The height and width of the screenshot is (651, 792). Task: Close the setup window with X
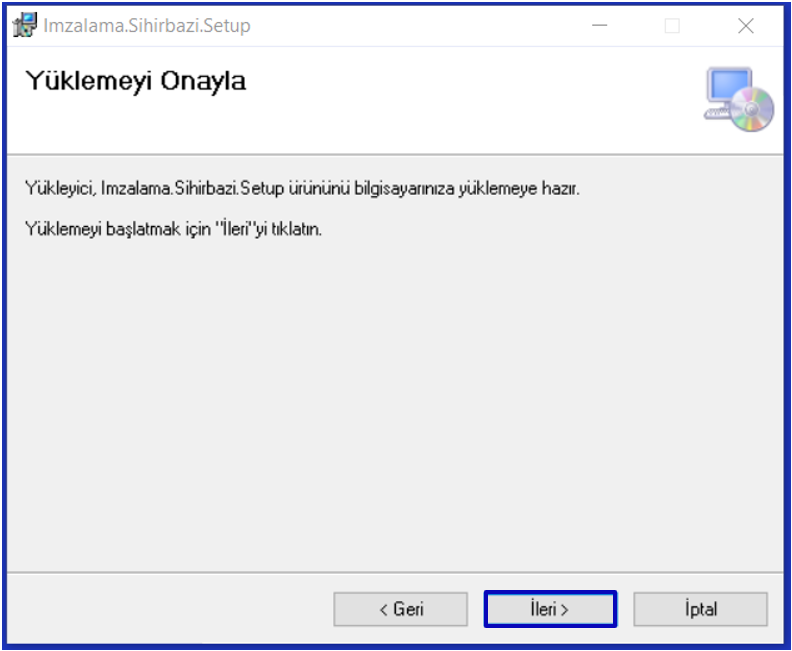tap(745, 26)
